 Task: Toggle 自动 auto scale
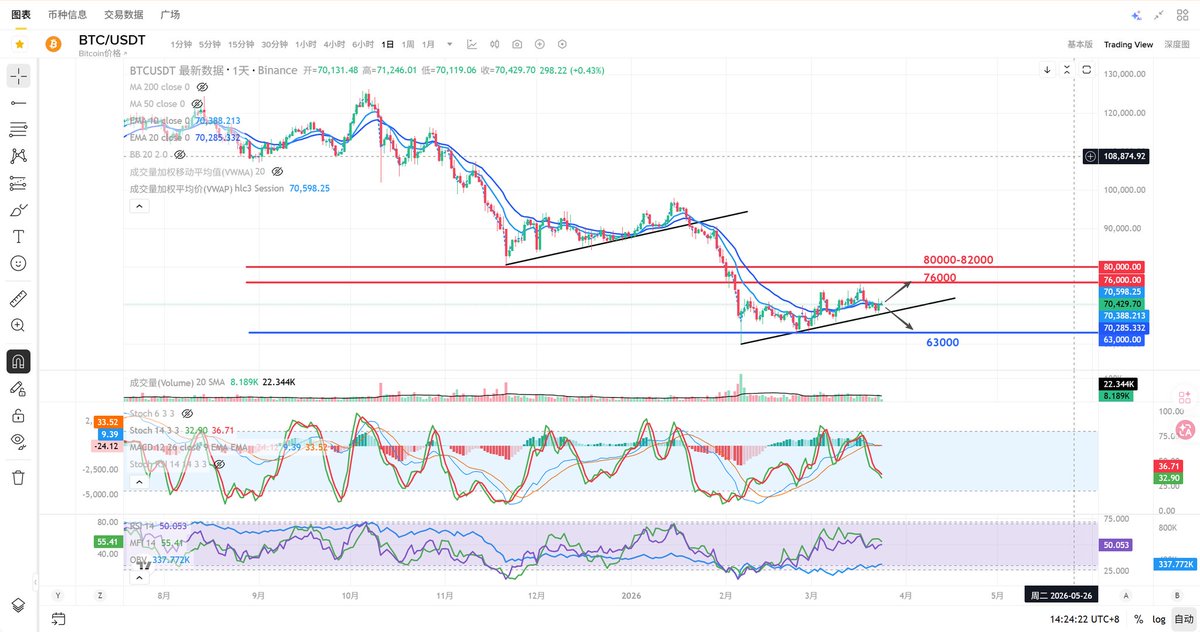tap(1182, 619)
